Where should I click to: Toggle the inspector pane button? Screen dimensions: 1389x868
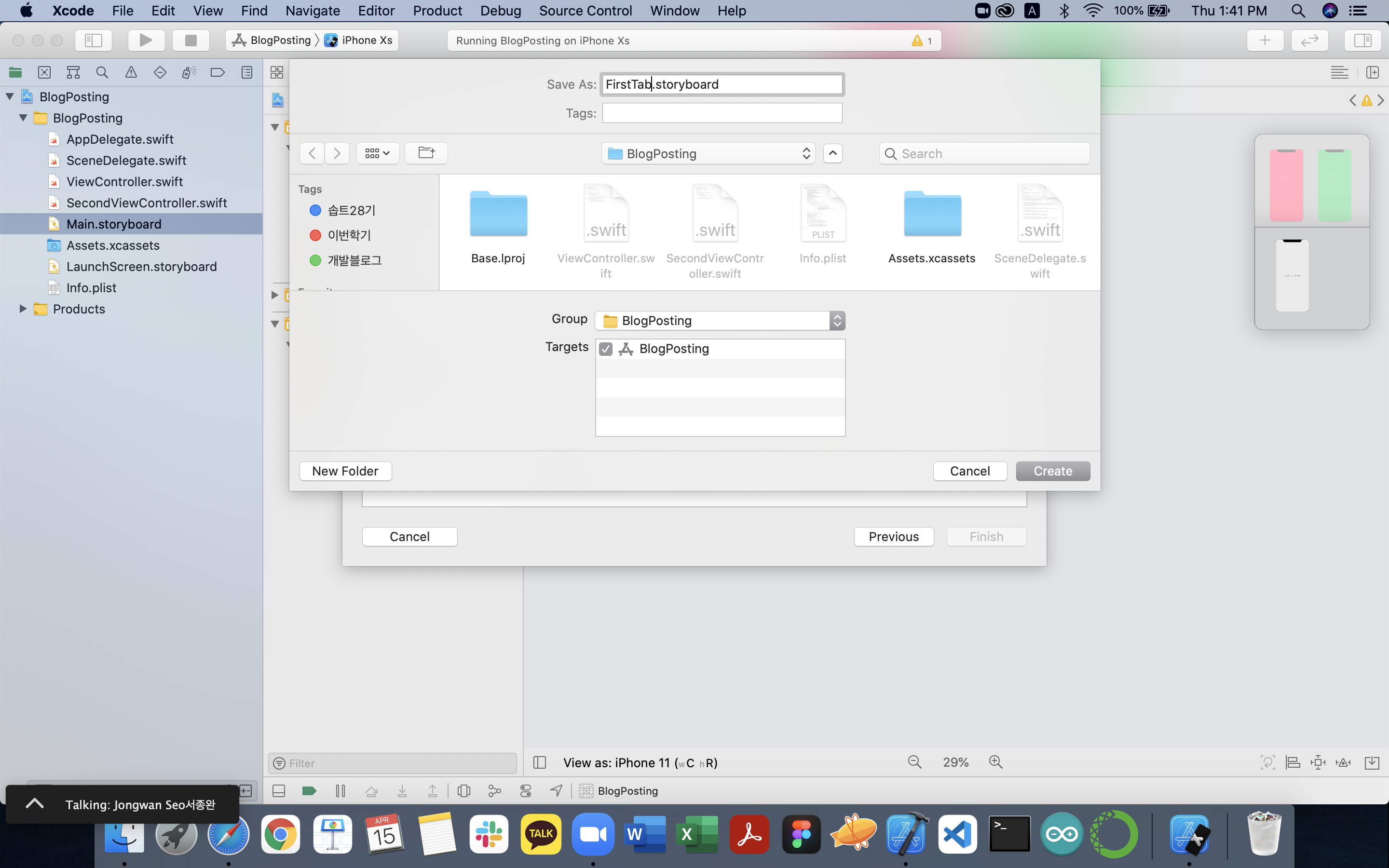(x=1362, y=40)
